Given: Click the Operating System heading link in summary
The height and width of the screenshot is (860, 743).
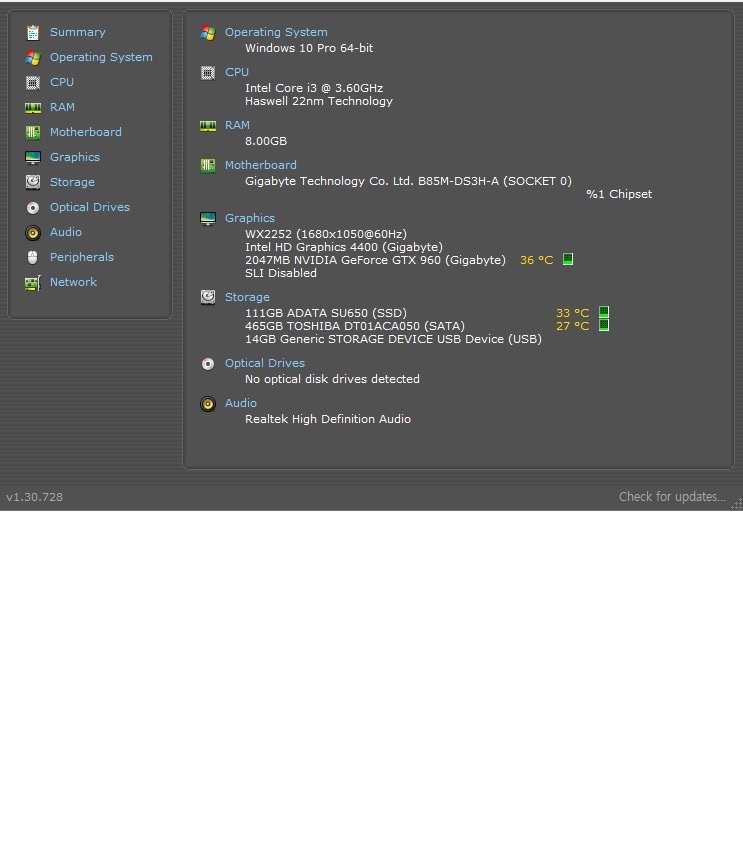Looking at the screenshot, I should coord(276,32).
